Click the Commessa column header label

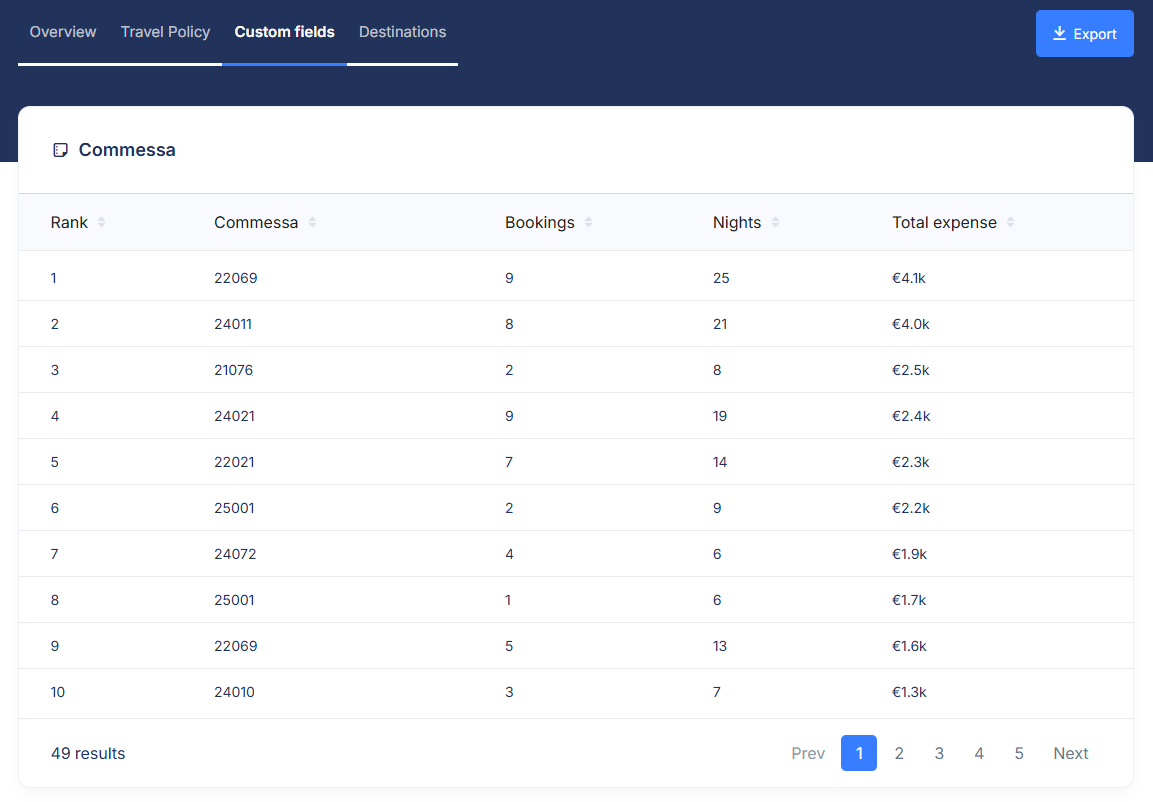pos(256,222)
